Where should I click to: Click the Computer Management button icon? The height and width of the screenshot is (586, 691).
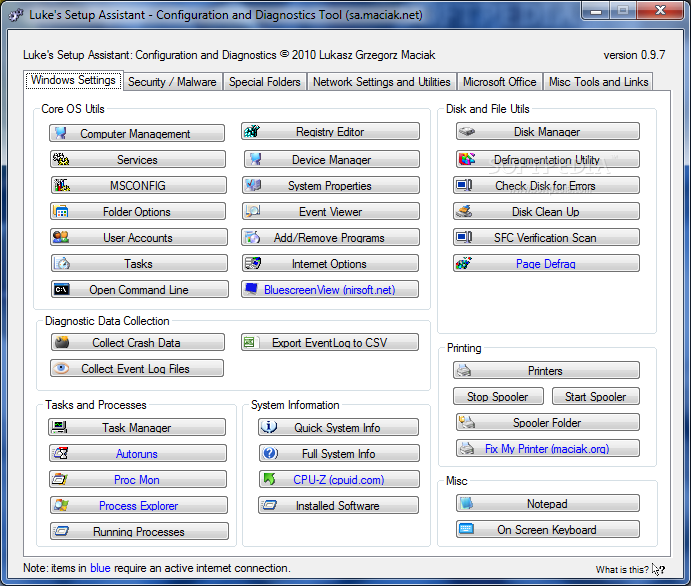click(61, 133)
